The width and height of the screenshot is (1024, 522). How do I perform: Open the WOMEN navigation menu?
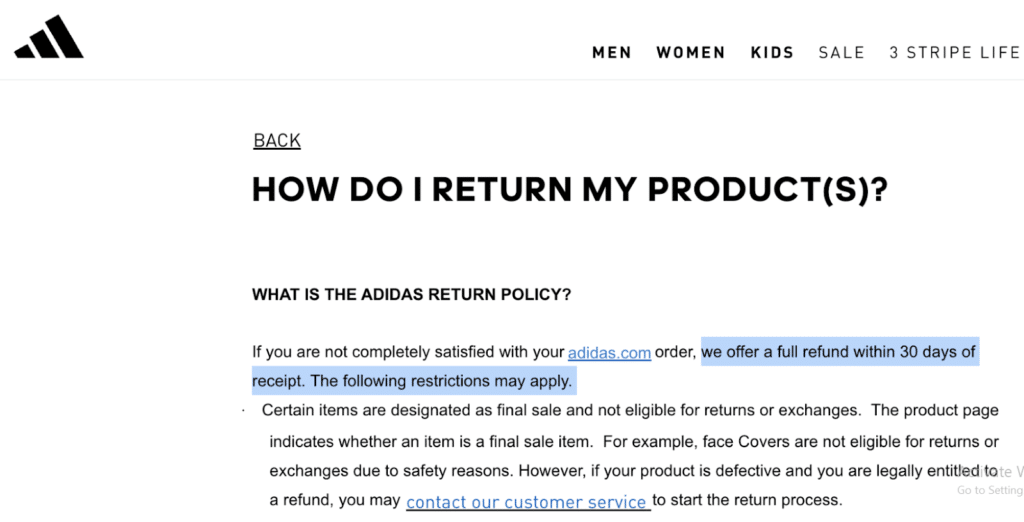pos(690,53)
